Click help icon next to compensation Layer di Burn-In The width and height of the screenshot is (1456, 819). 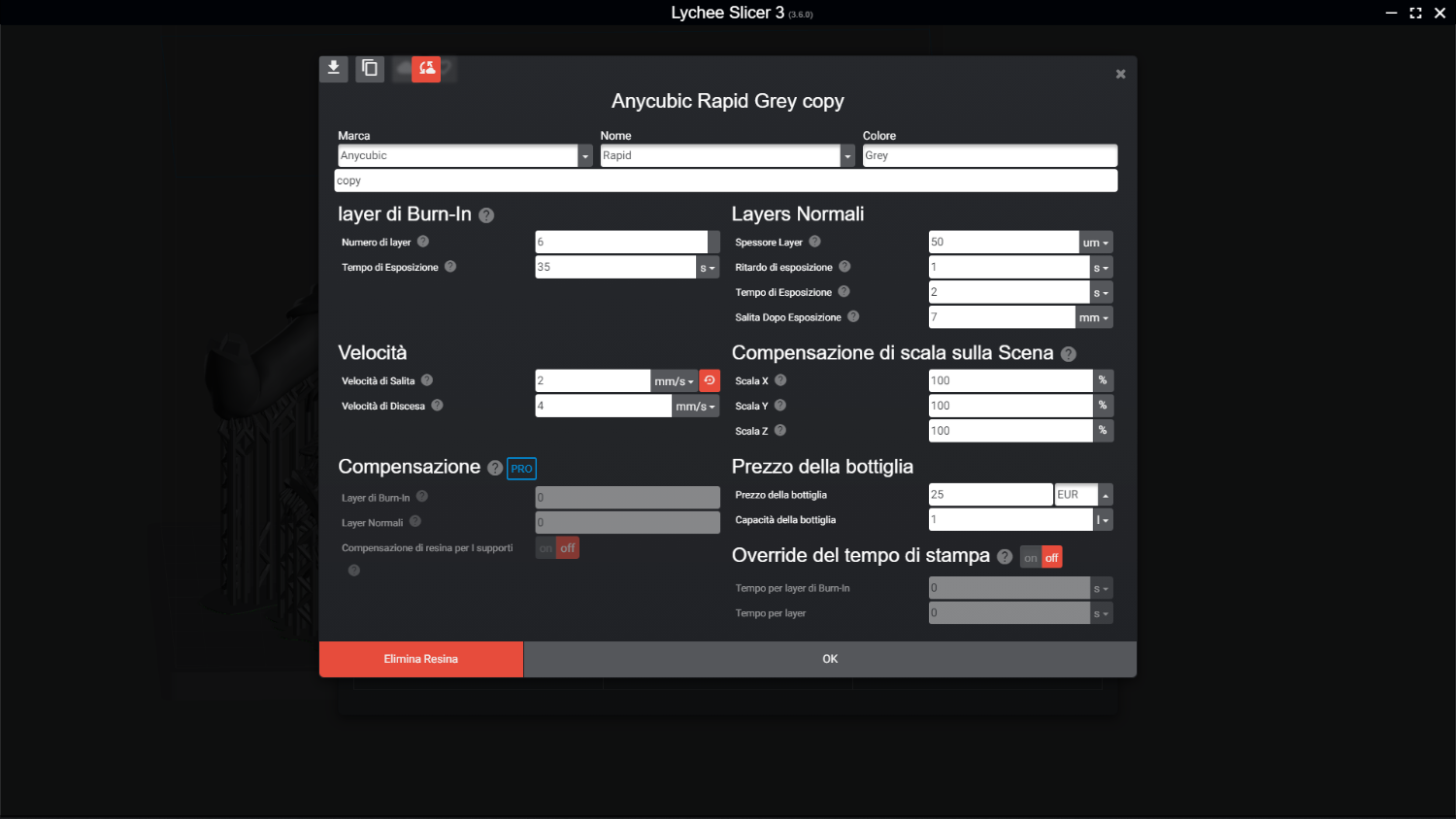(422, 497)
